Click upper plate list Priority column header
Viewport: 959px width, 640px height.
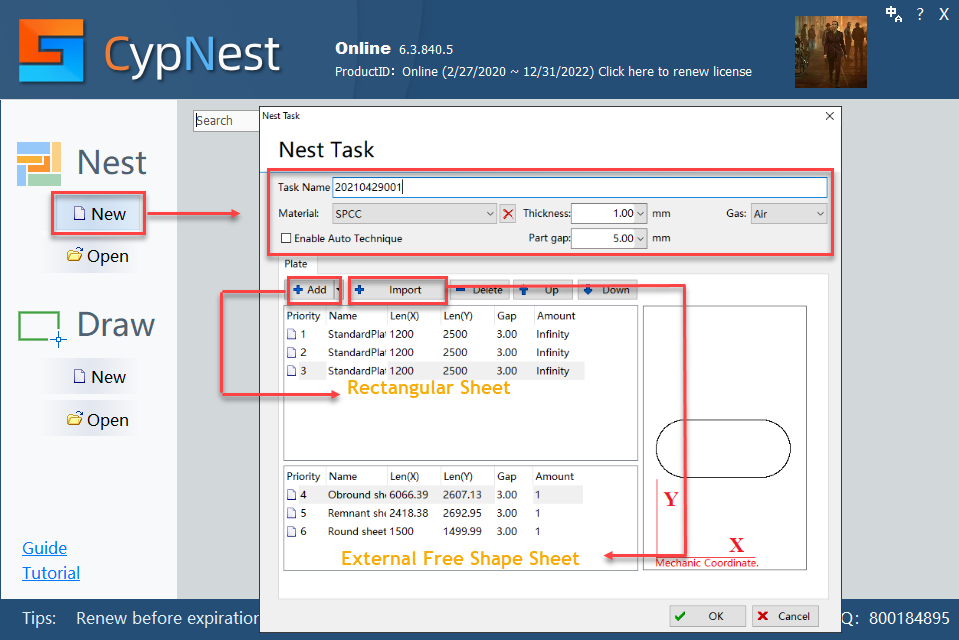pos(304,316)
